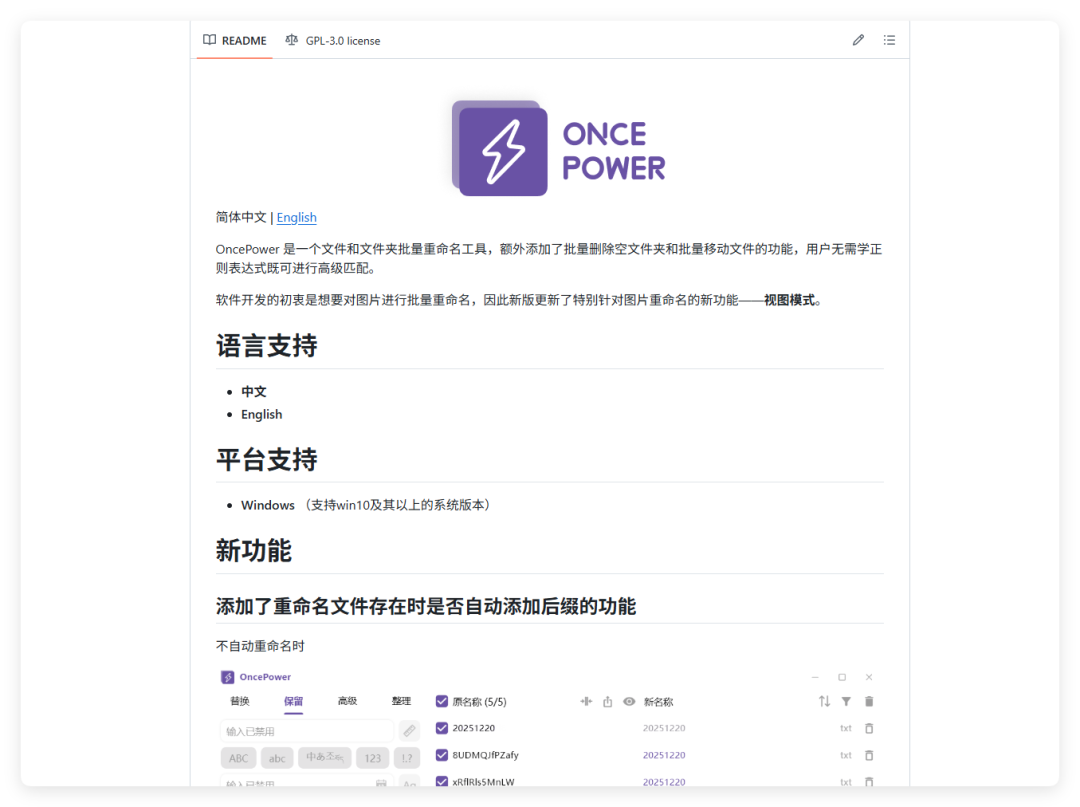Toggle the eye preview icon
The width and height of the screenshot is (1080, 807).
click(629, 701)
